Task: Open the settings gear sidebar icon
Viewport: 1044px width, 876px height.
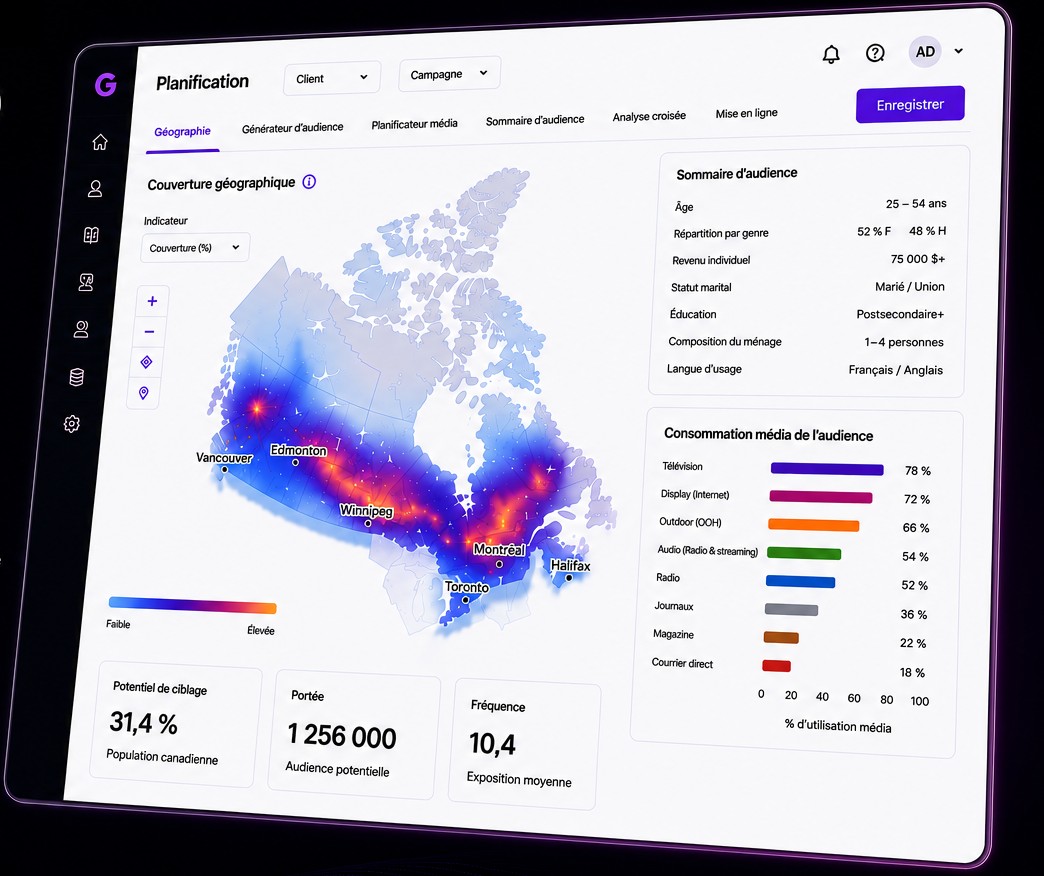Action: tap(72, 423)
